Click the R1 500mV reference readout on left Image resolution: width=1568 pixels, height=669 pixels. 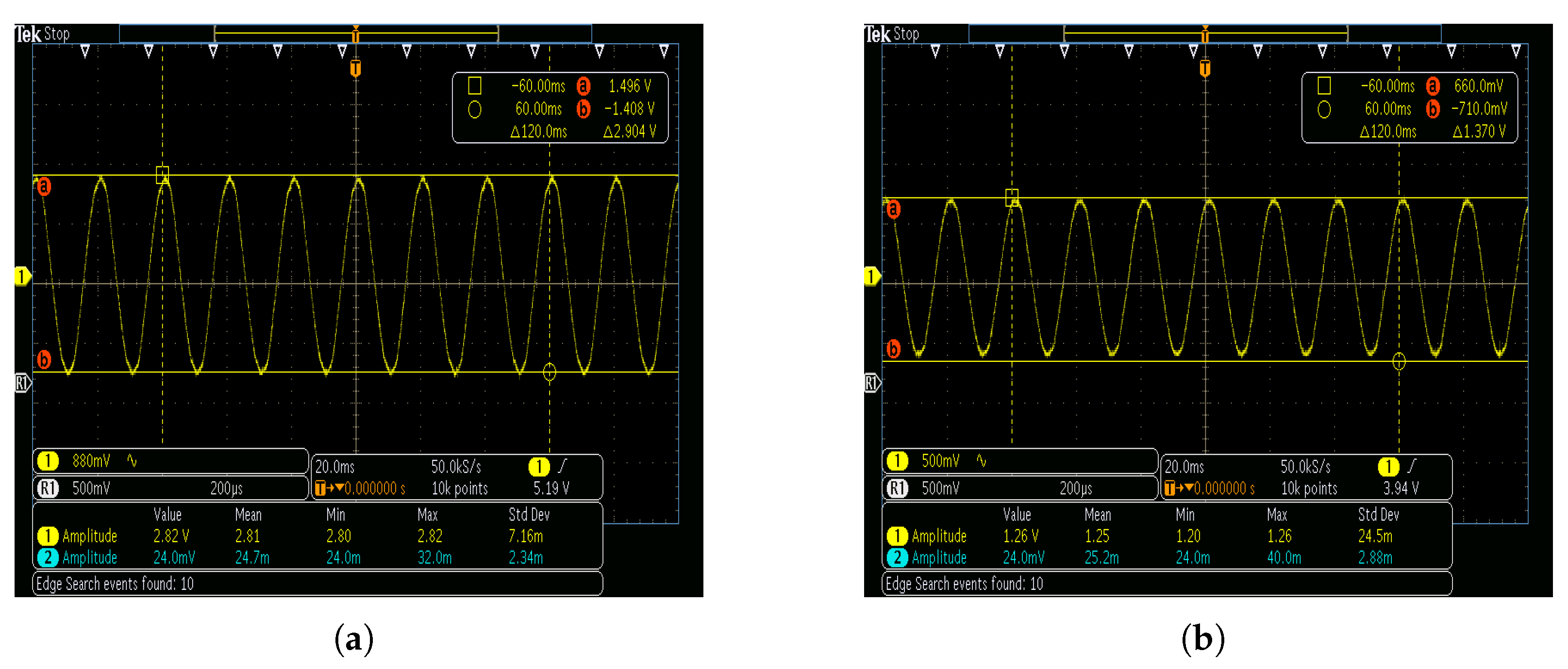[91, 489]
